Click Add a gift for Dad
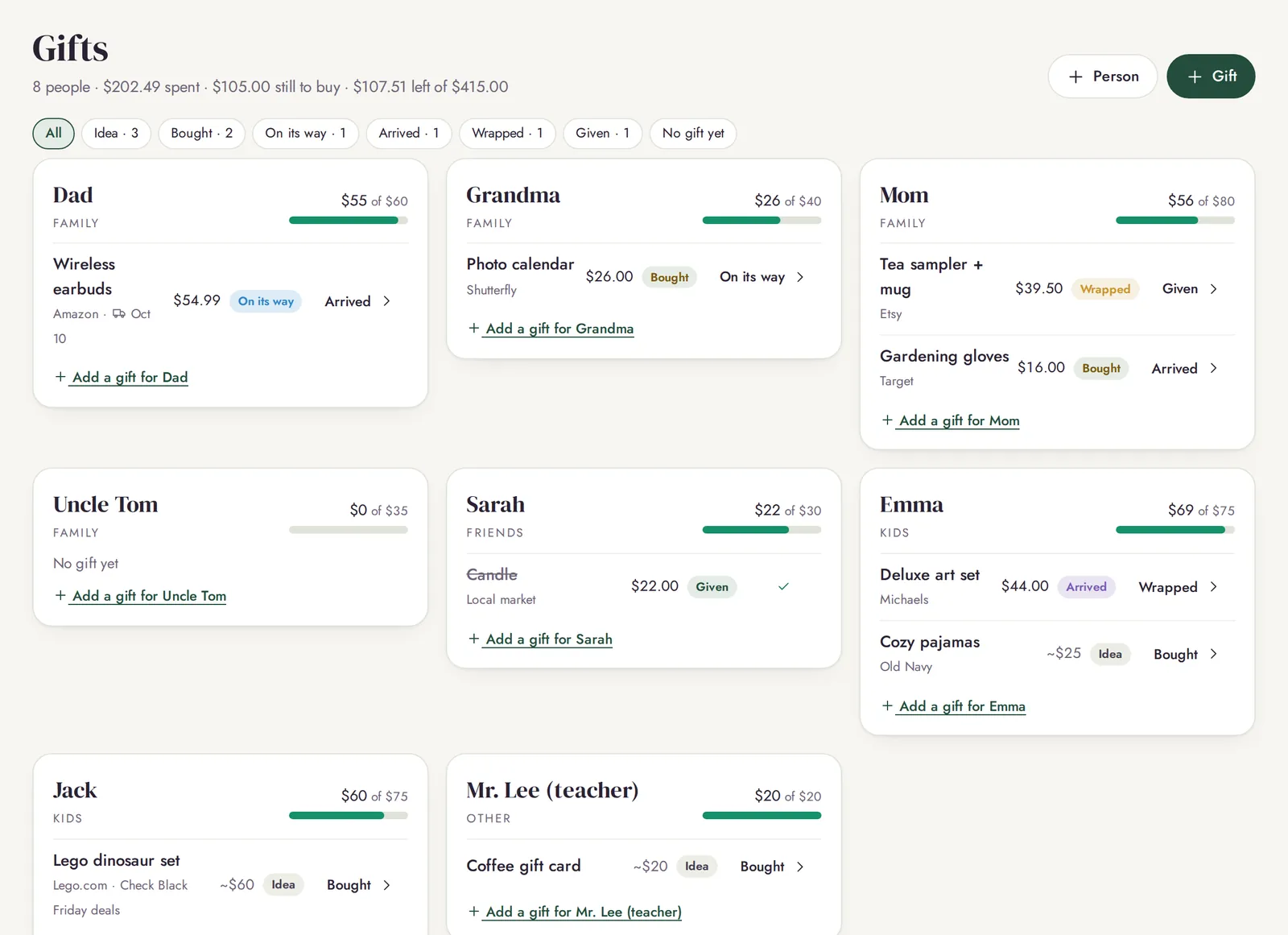Viewport: 1288px width, 935px height. (130, 378)
